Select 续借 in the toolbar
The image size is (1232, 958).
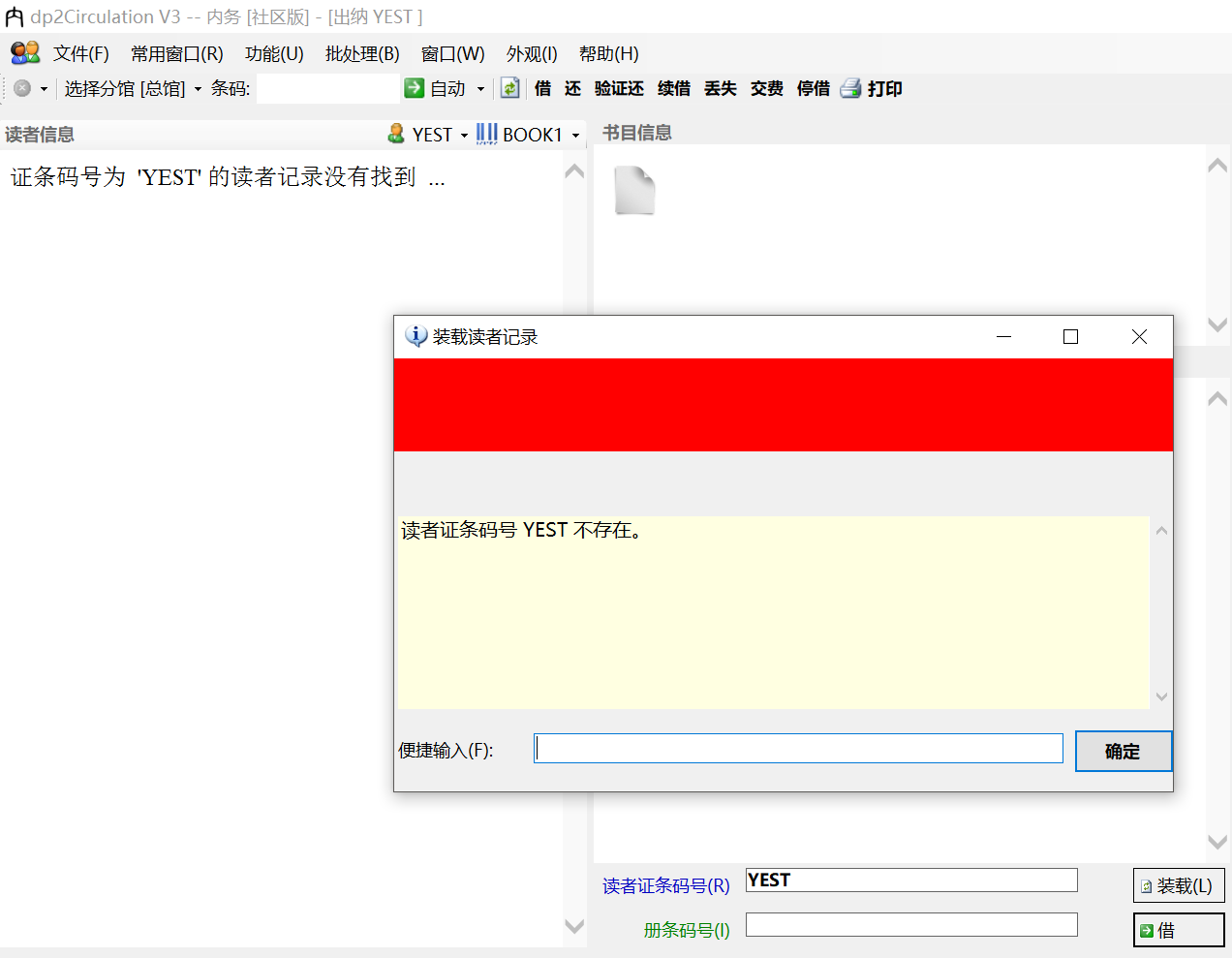point(673,88)
